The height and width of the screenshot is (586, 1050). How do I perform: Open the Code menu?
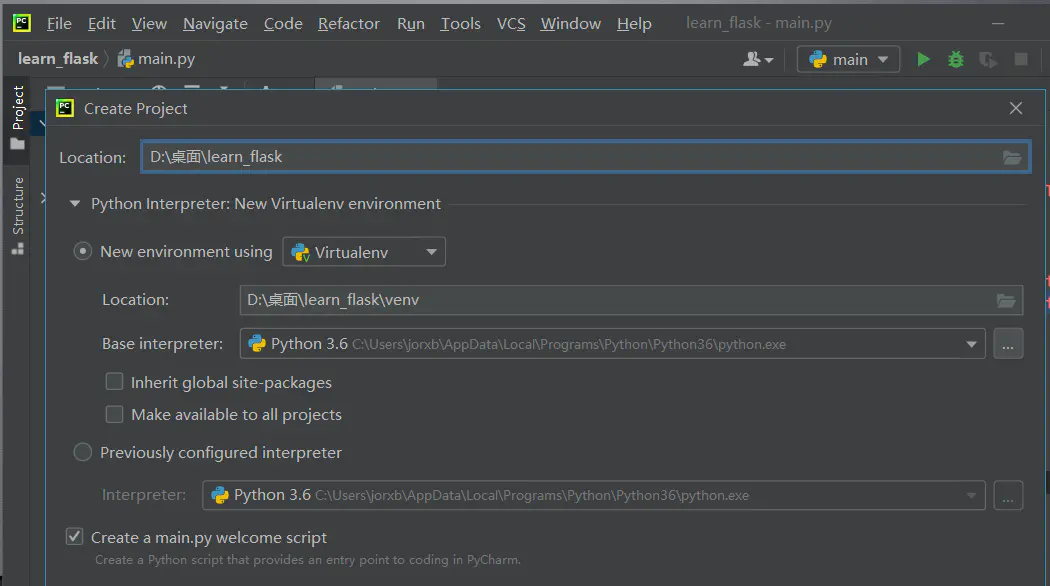click(283, 23)
